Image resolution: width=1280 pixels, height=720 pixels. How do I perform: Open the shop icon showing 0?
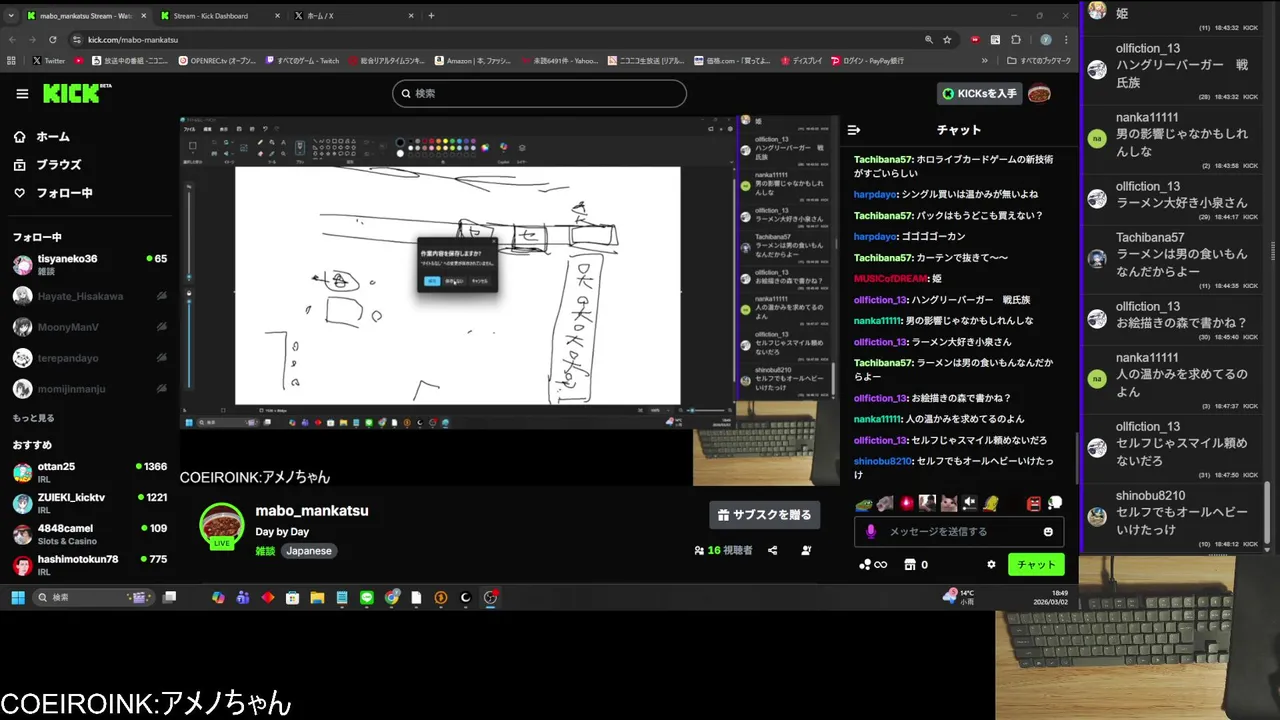(916, 565)
